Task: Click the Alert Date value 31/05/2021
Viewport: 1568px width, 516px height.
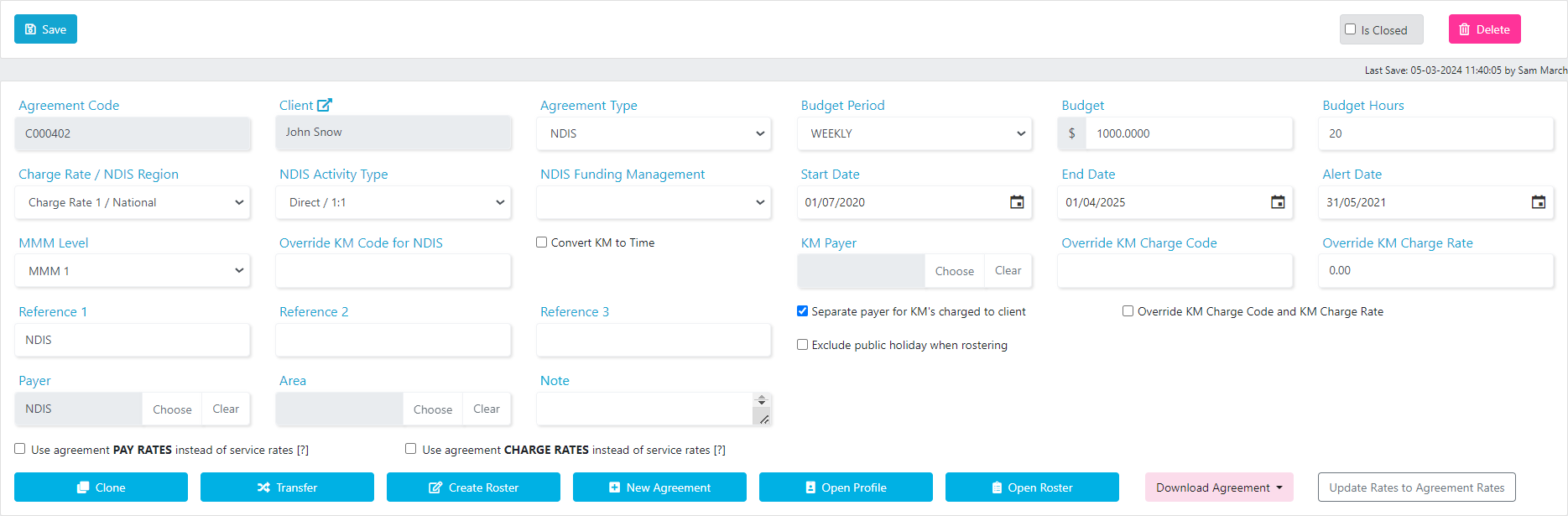Action: click(1357, 202)
